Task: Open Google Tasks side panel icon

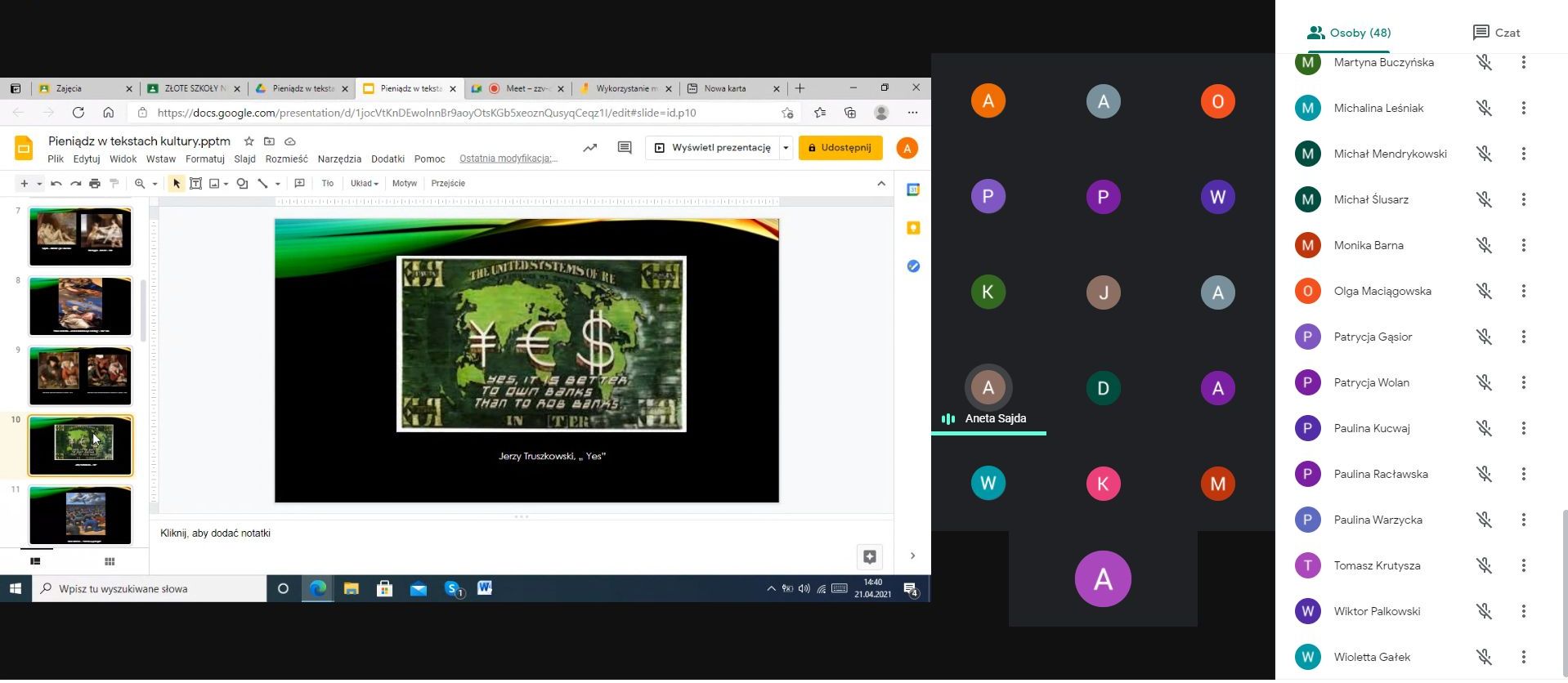Action: 913,266
